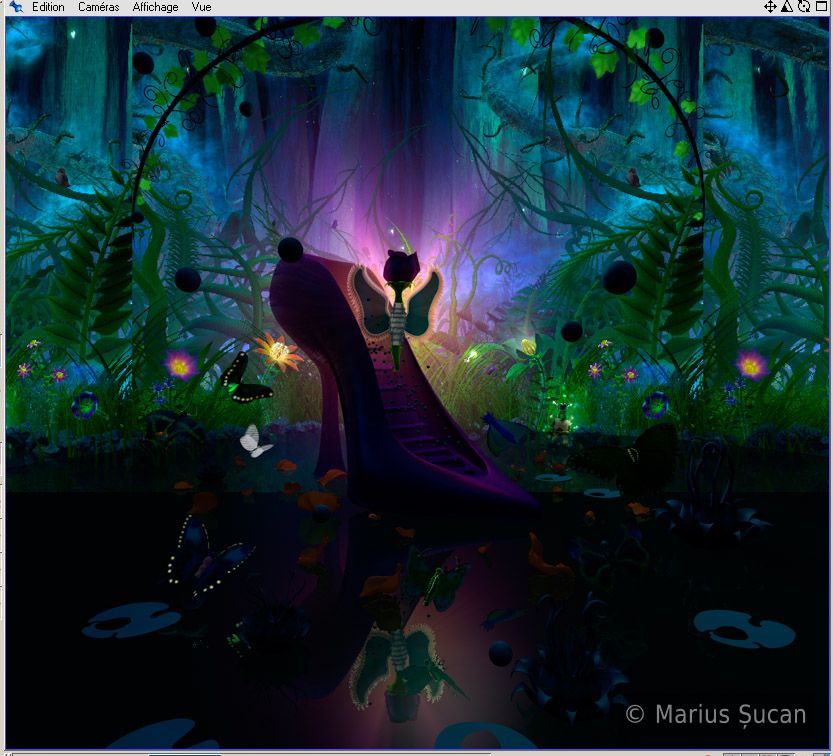Click the rotate camera icon
This screenshot has height=756, width=833.
click(x=803, y=7)
